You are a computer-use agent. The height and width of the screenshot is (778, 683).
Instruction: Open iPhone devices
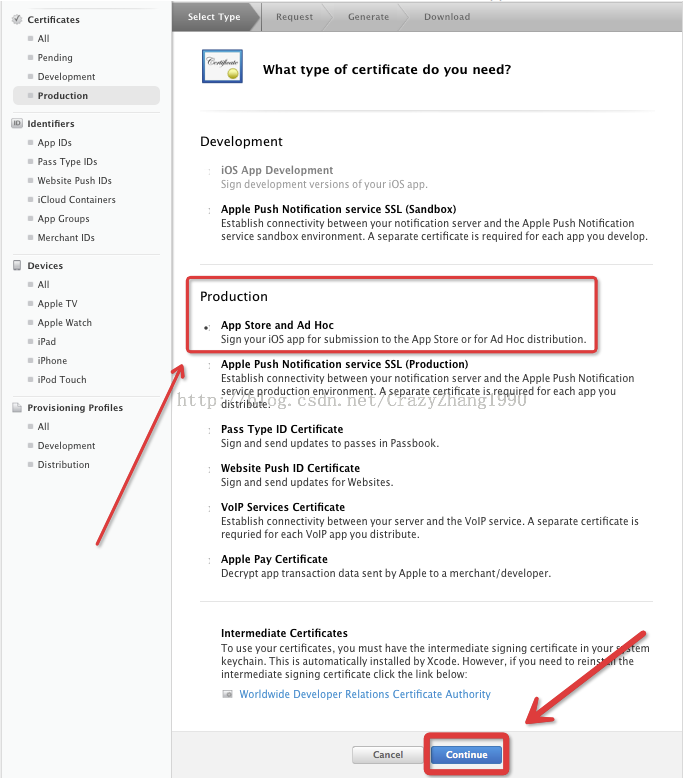pyautogui.click(x=52, y=361)
